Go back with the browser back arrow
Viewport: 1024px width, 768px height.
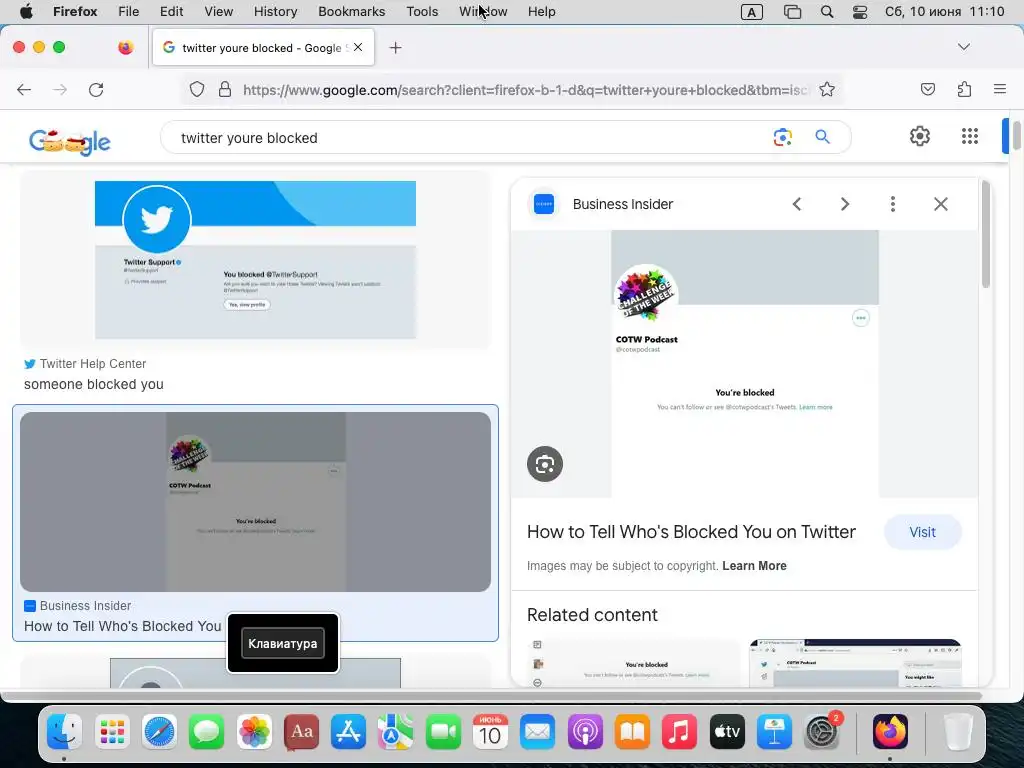click(24, 89)
